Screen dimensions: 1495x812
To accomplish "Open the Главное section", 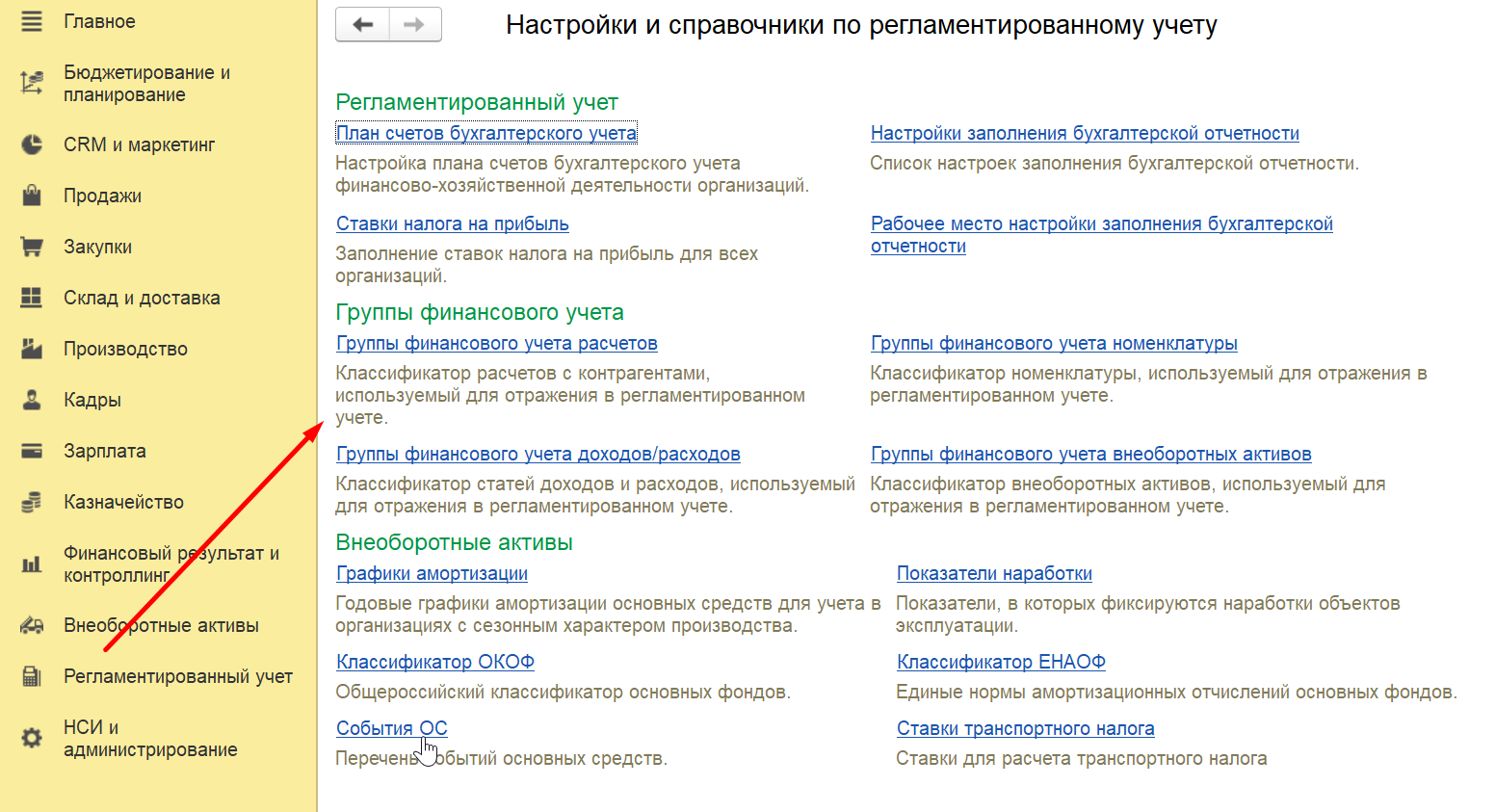I will coord(99,21).
